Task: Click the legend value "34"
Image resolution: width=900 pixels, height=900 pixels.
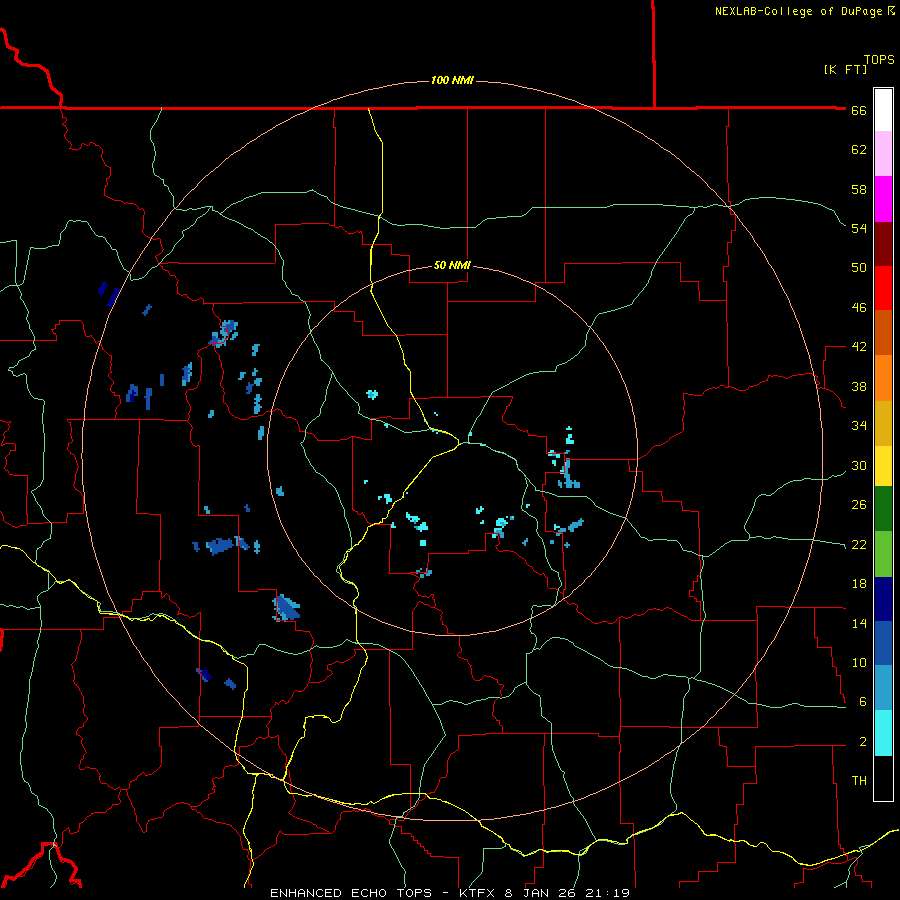Action: (x=859, y=426)
